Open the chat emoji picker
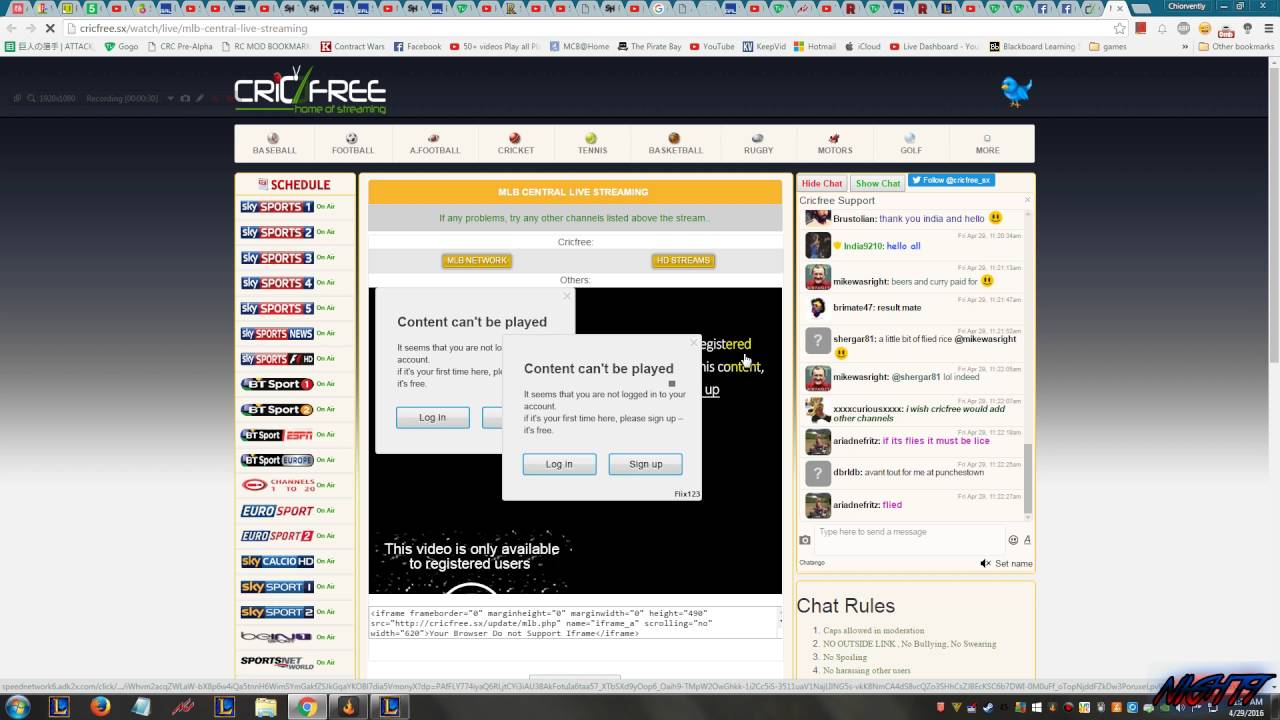The image size is (1280, 720). pos(1013,540)
